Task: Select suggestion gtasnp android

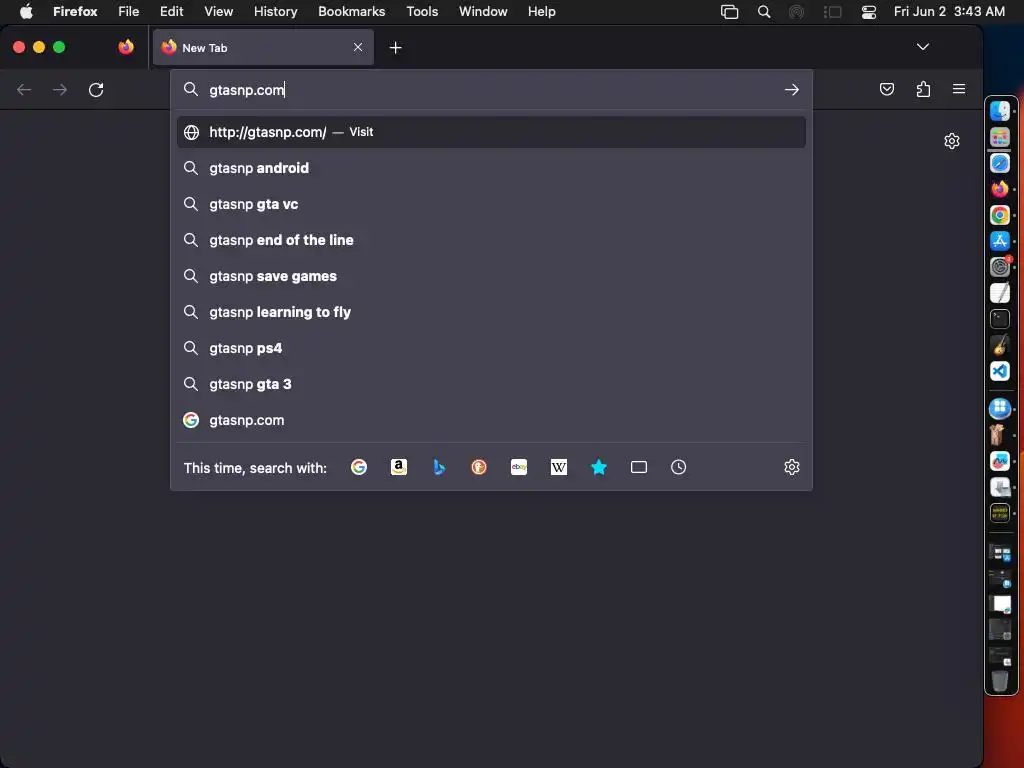Action: [491, 168]
